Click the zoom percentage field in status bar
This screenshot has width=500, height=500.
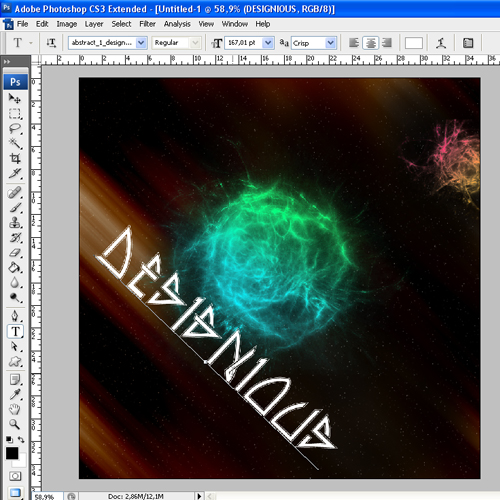coord(47,497)
